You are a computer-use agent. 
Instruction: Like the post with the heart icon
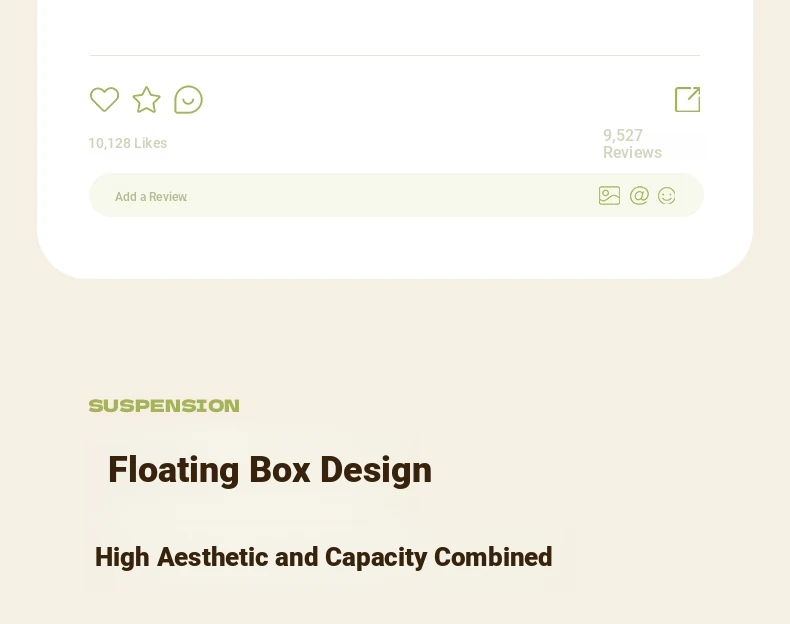pos(104,99)
